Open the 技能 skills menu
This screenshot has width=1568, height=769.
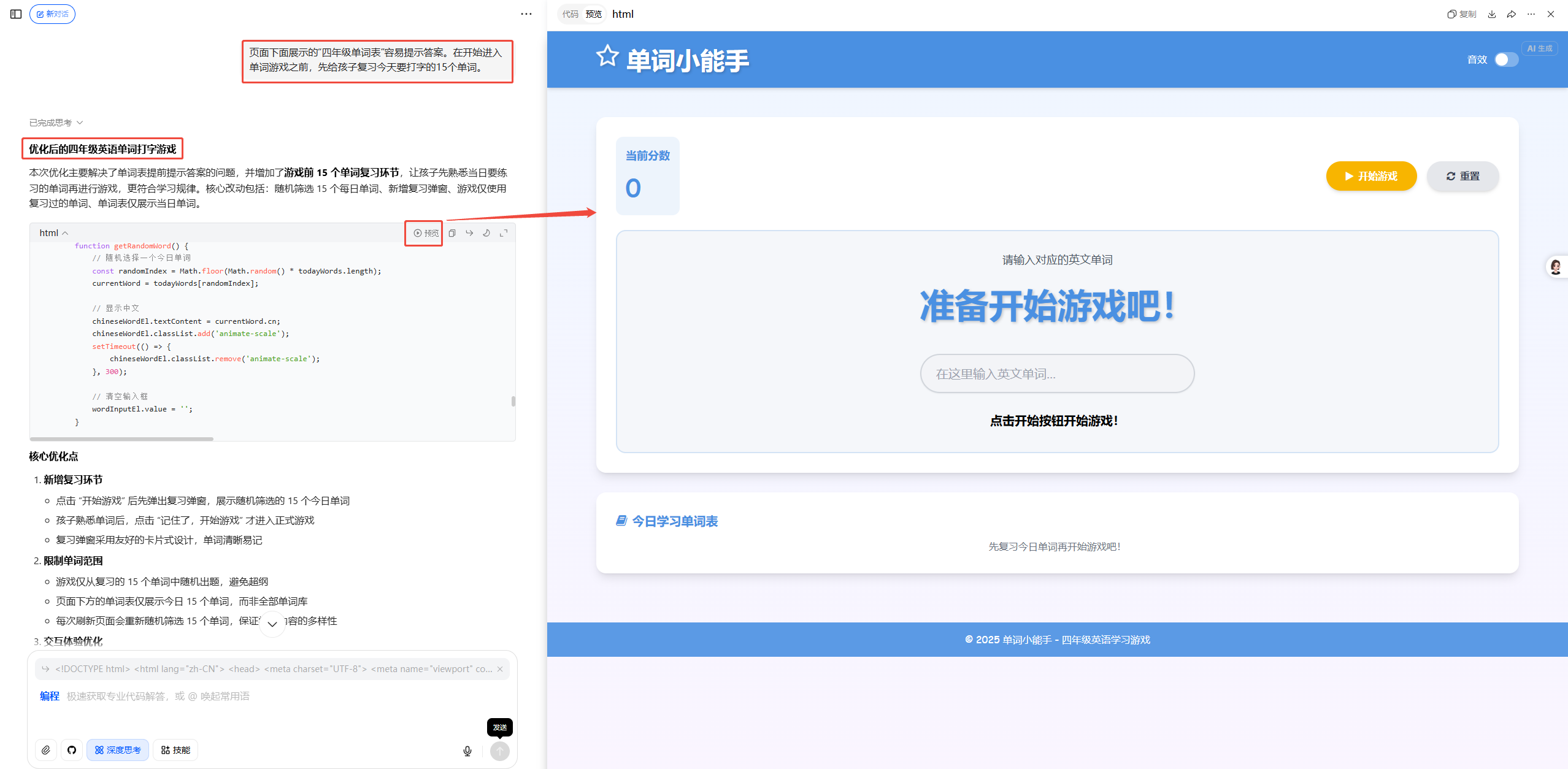point(175,750)
